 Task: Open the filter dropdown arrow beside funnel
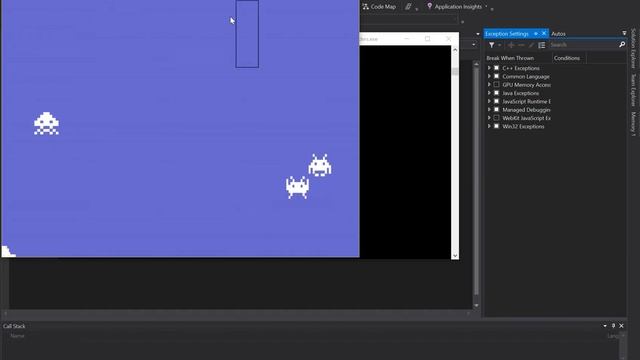point(499,45)
